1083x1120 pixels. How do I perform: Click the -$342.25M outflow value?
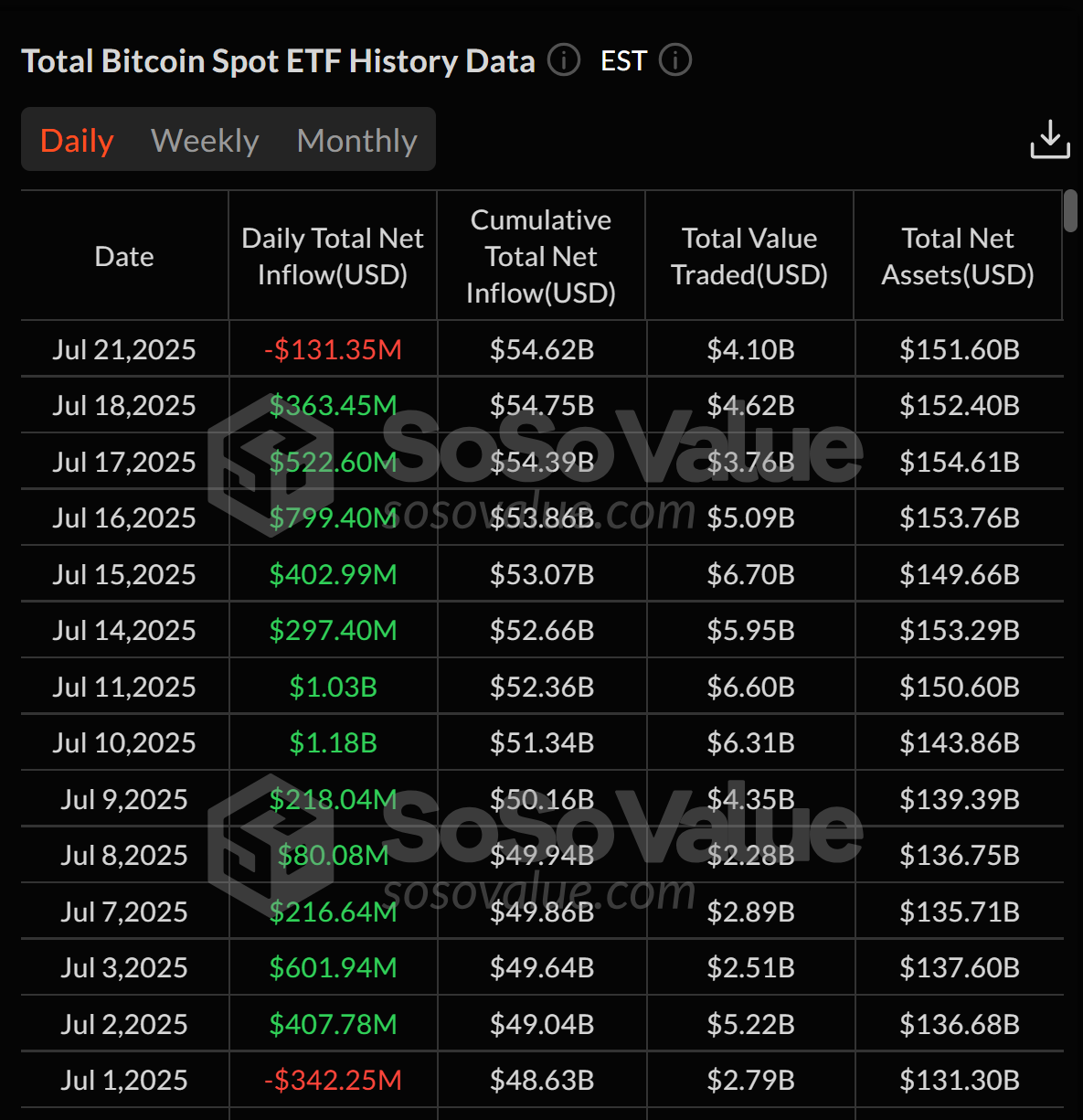(333, 1080)
